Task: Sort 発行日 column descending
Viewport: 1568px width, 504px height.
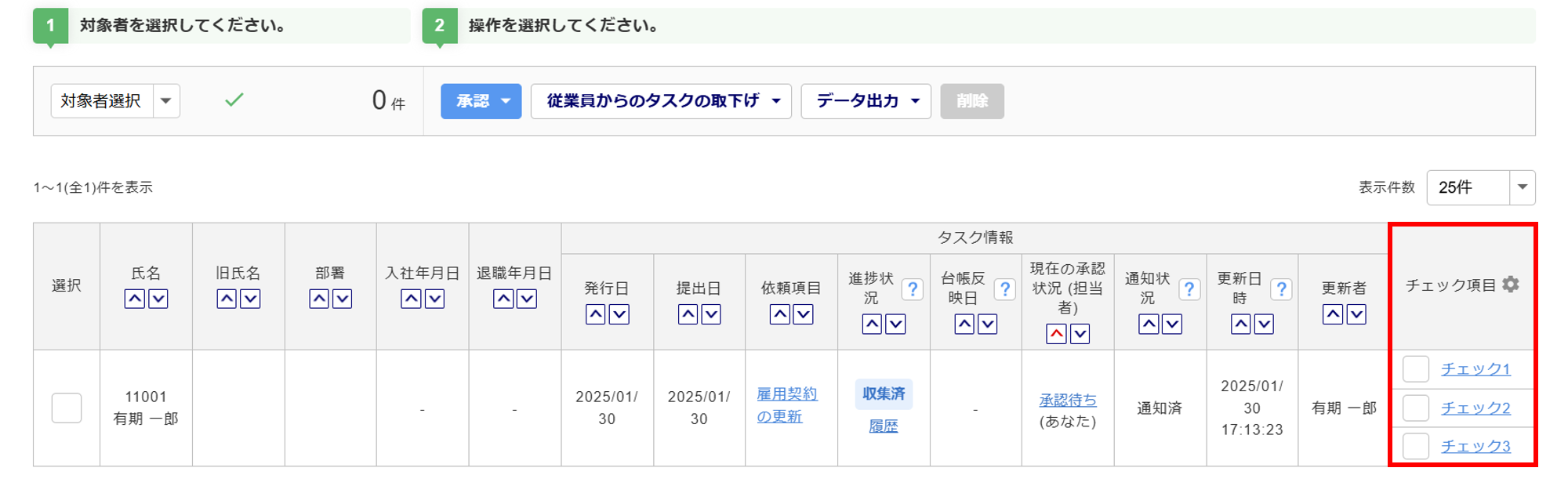Action: point(619,314)
